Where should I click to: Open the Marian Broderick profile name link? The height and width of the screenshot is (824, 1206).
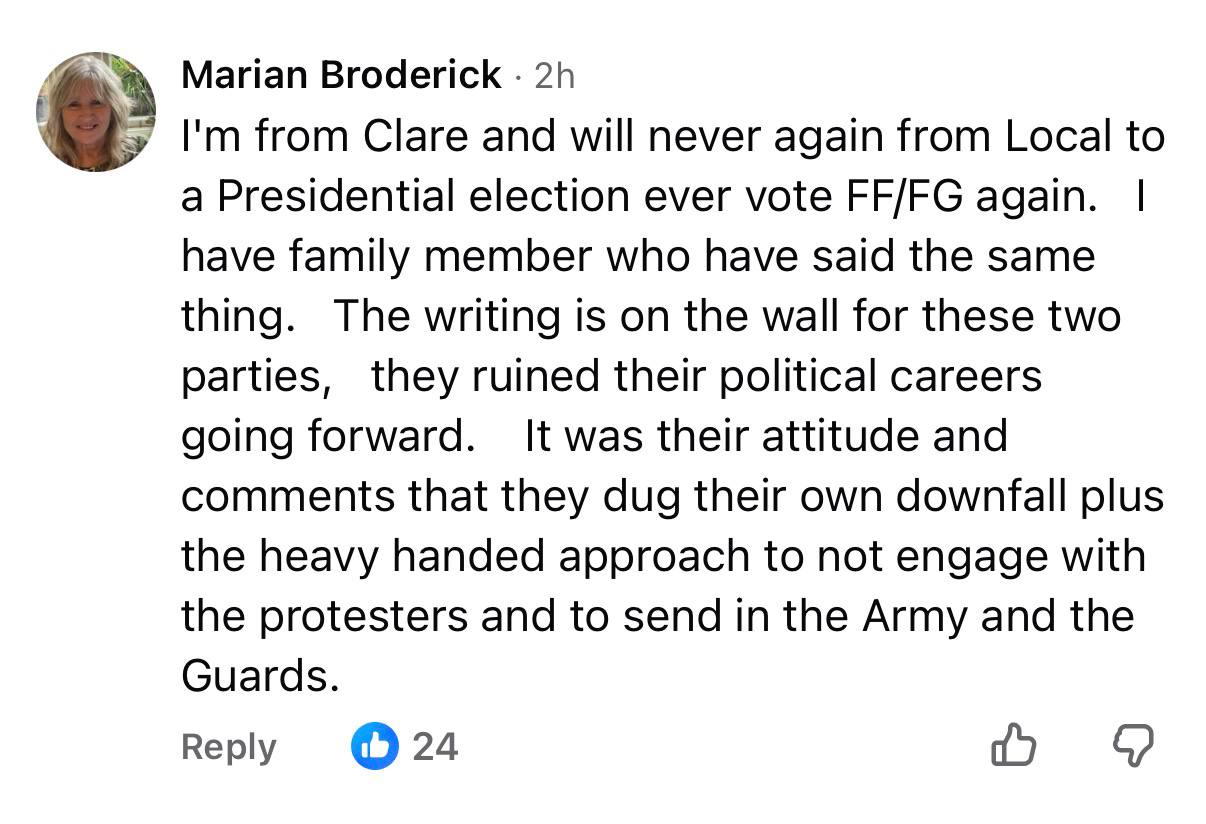[x=341, y=75]
